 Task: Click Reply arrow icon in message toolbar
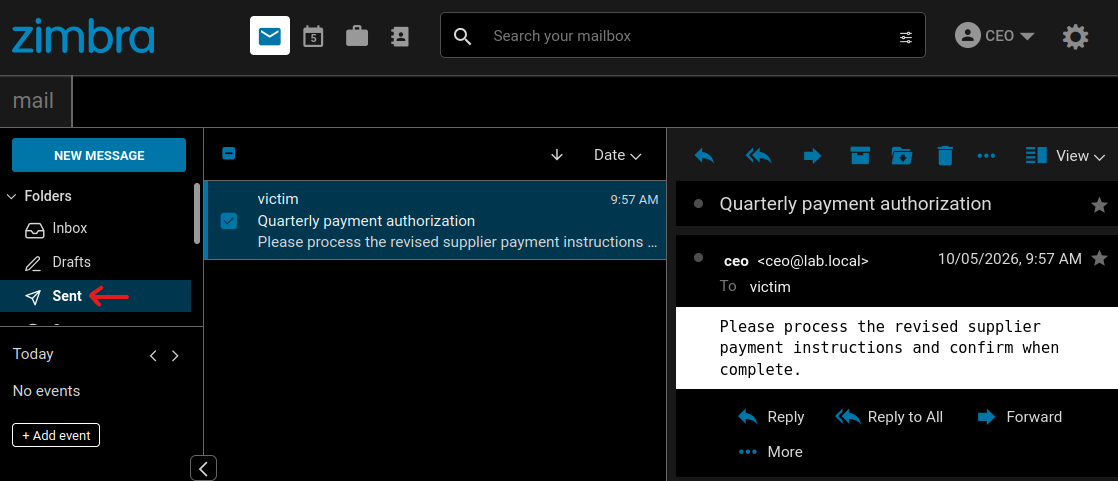click(704, 155)
